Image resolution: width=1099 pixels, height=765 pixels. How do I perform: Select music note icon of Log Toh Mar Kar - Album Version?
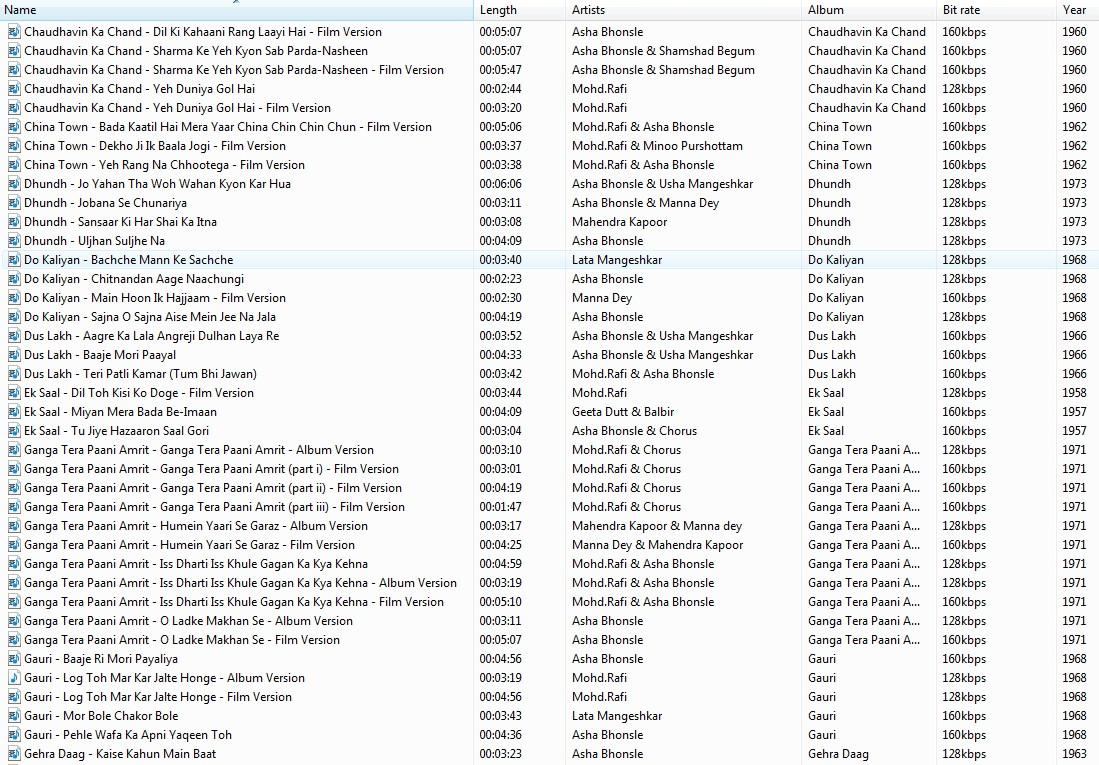[x=14, y=677]
